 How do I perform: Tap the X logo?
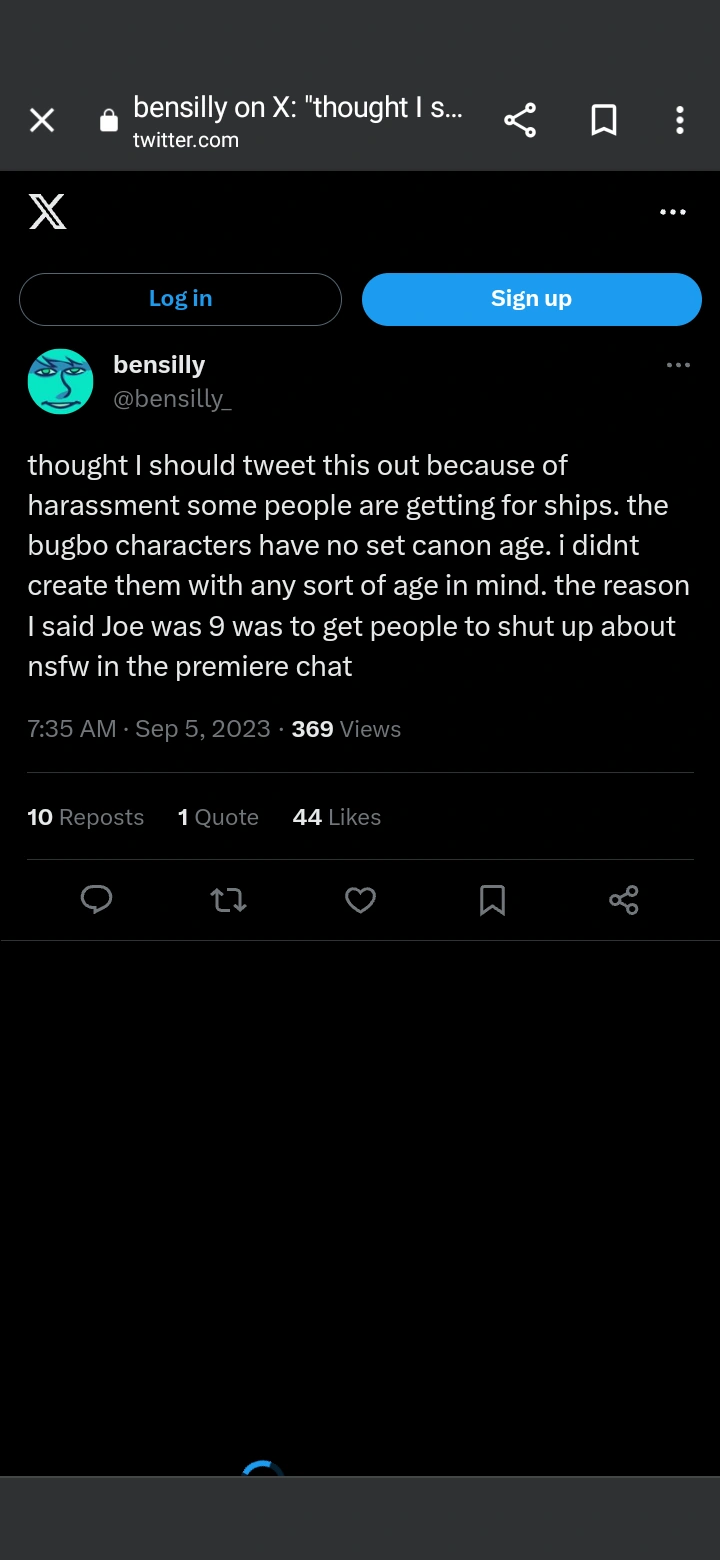pos(47,212)
